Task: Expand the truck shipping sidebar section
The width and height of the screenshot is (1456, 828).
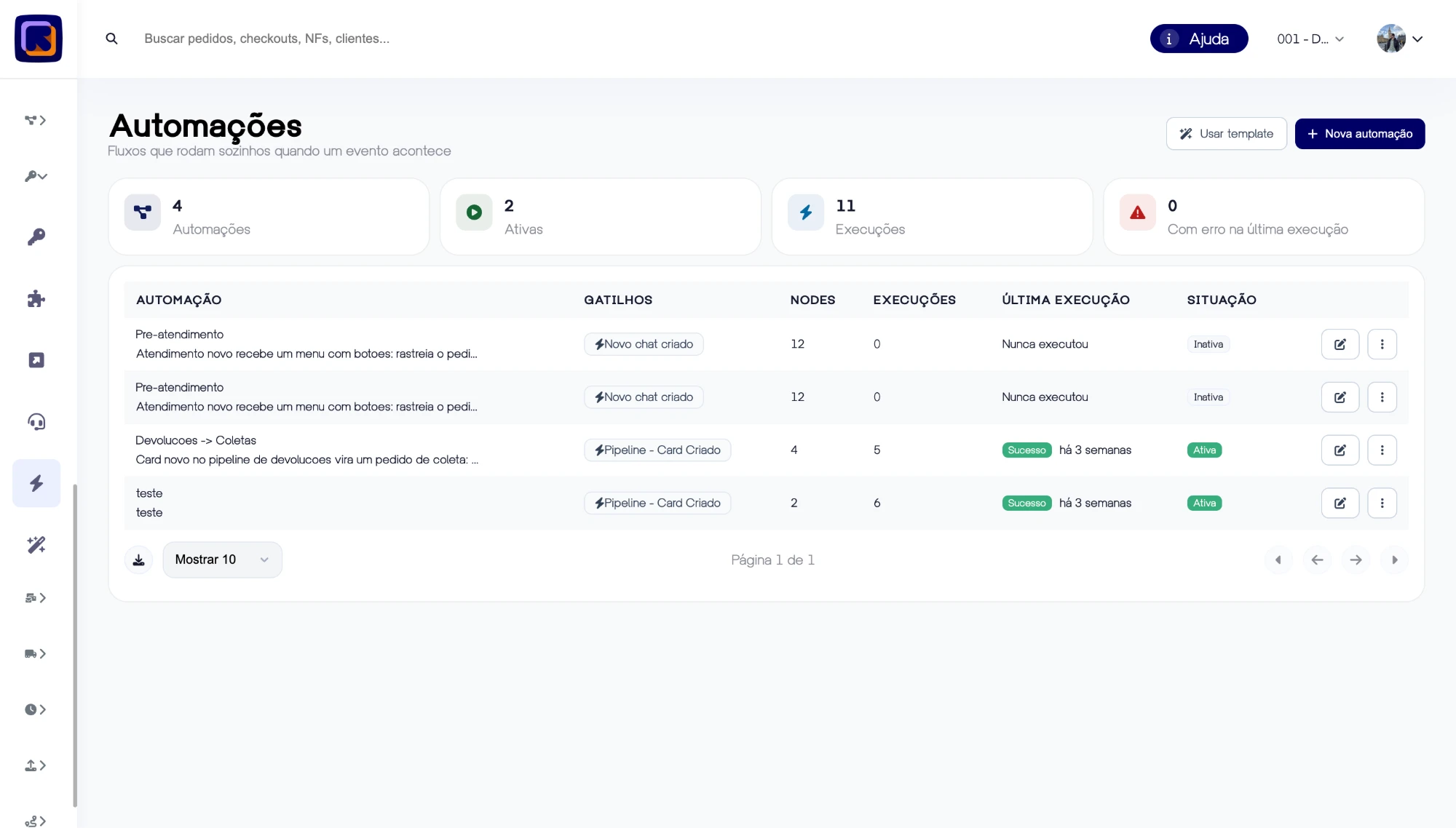Action: tap(36, 653)
